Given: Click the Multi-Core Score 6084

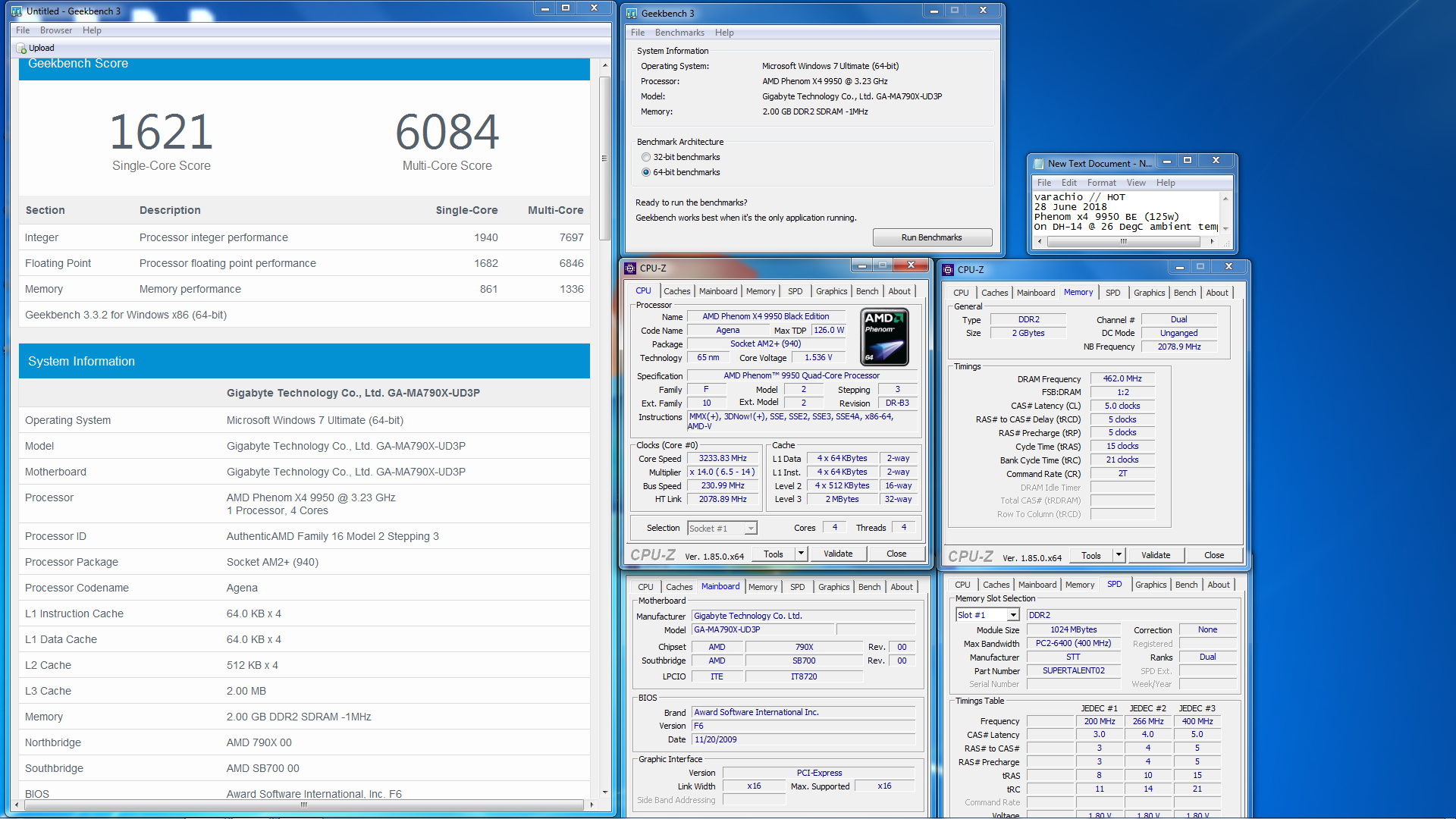Looking at the screenshot, I should click(x=447, y=132).
